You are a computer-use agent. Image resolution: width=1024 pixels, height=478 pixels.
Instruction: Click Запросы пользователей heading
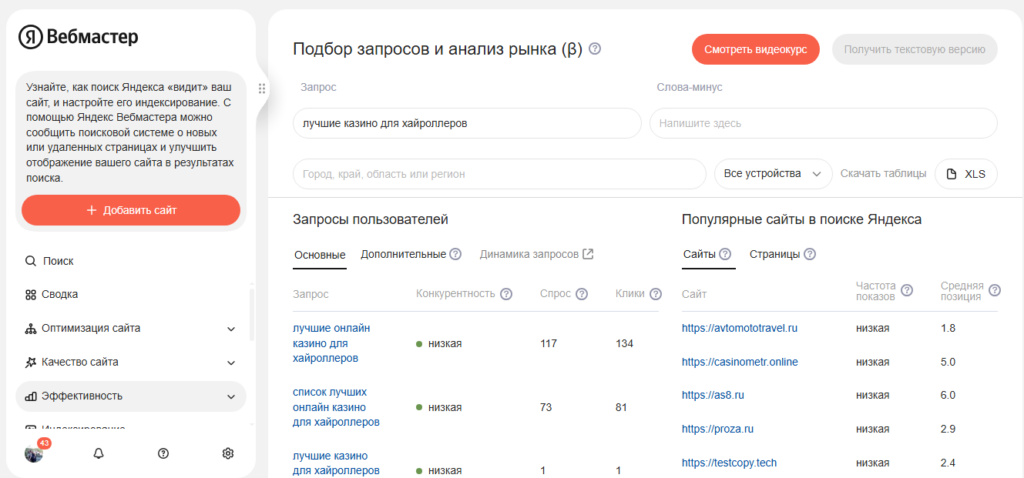click(x=371, y=219)
